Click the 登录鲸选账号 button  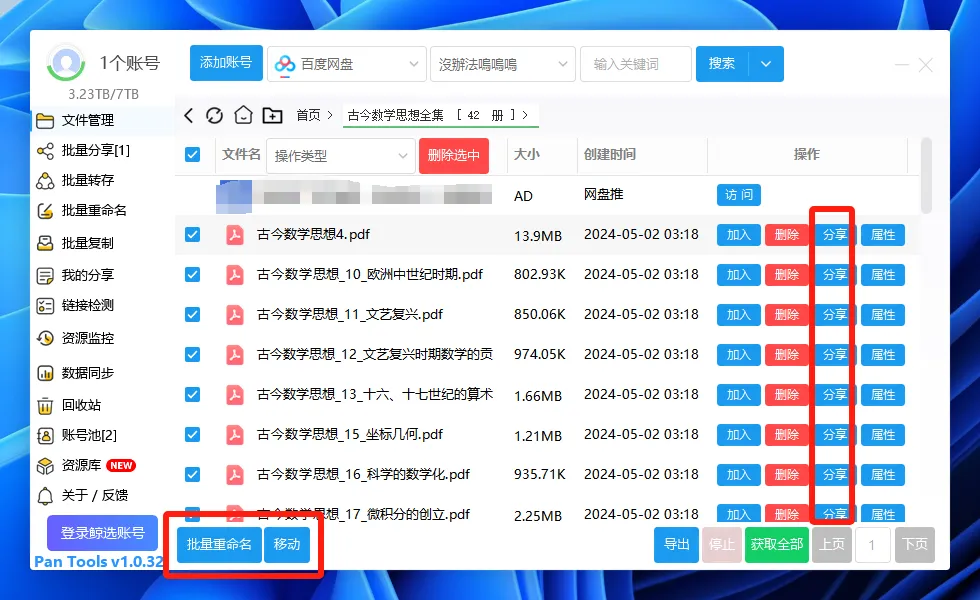click(x=102, y=533)
